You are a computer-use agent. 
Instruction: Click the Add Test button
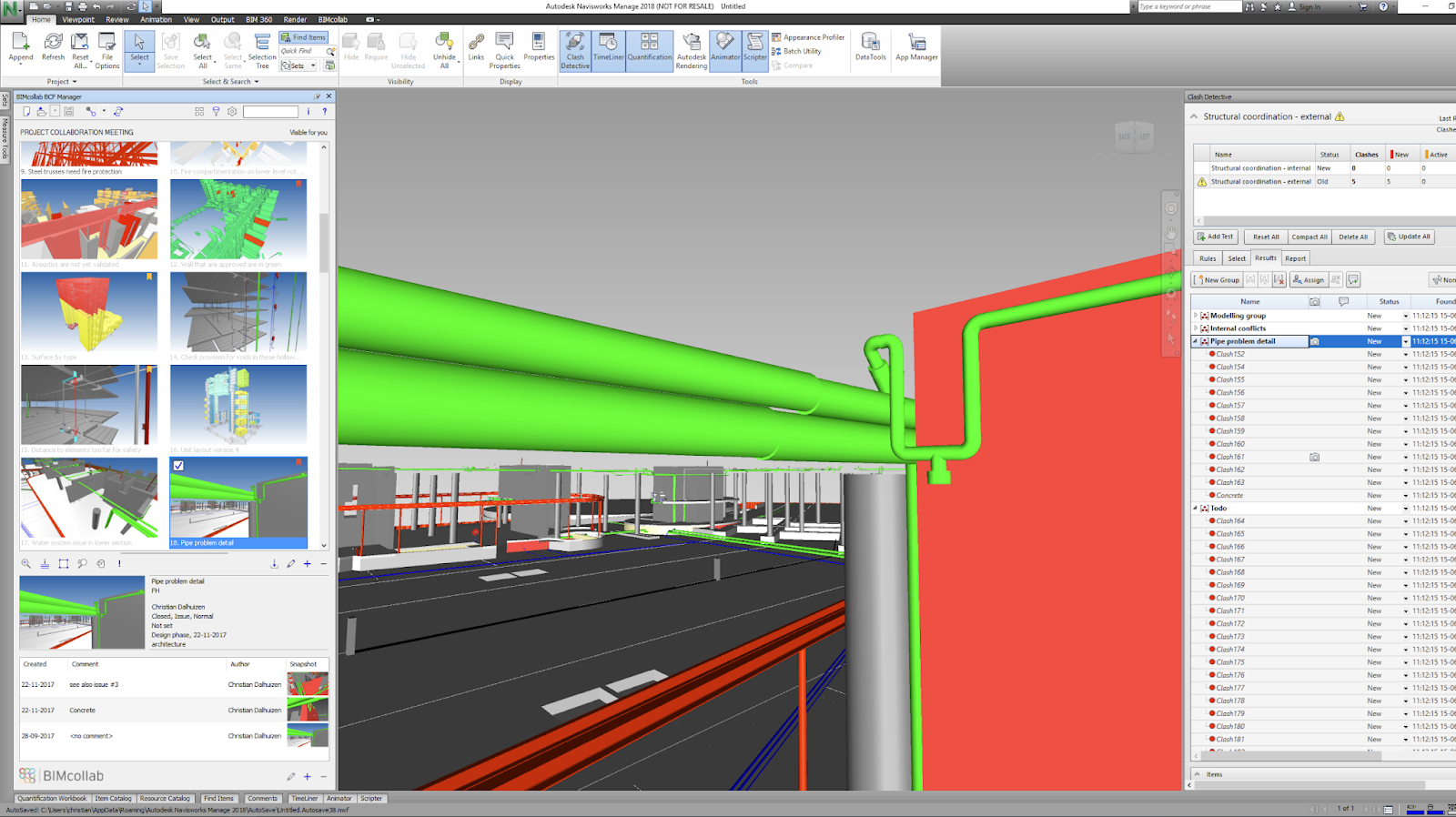pyautogui.click(x=1215, y=237)
